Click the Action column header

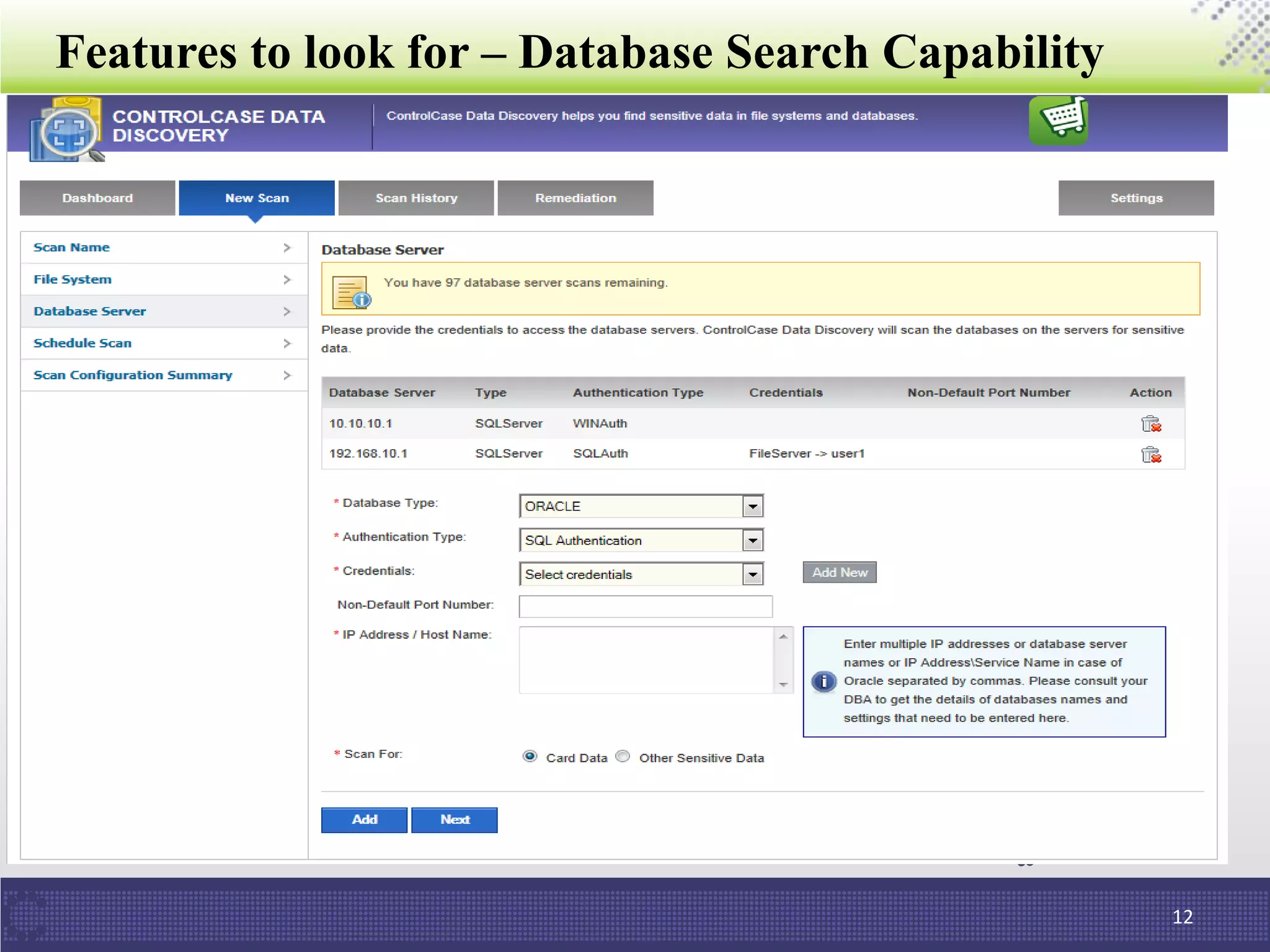(x=1150, y=392)
